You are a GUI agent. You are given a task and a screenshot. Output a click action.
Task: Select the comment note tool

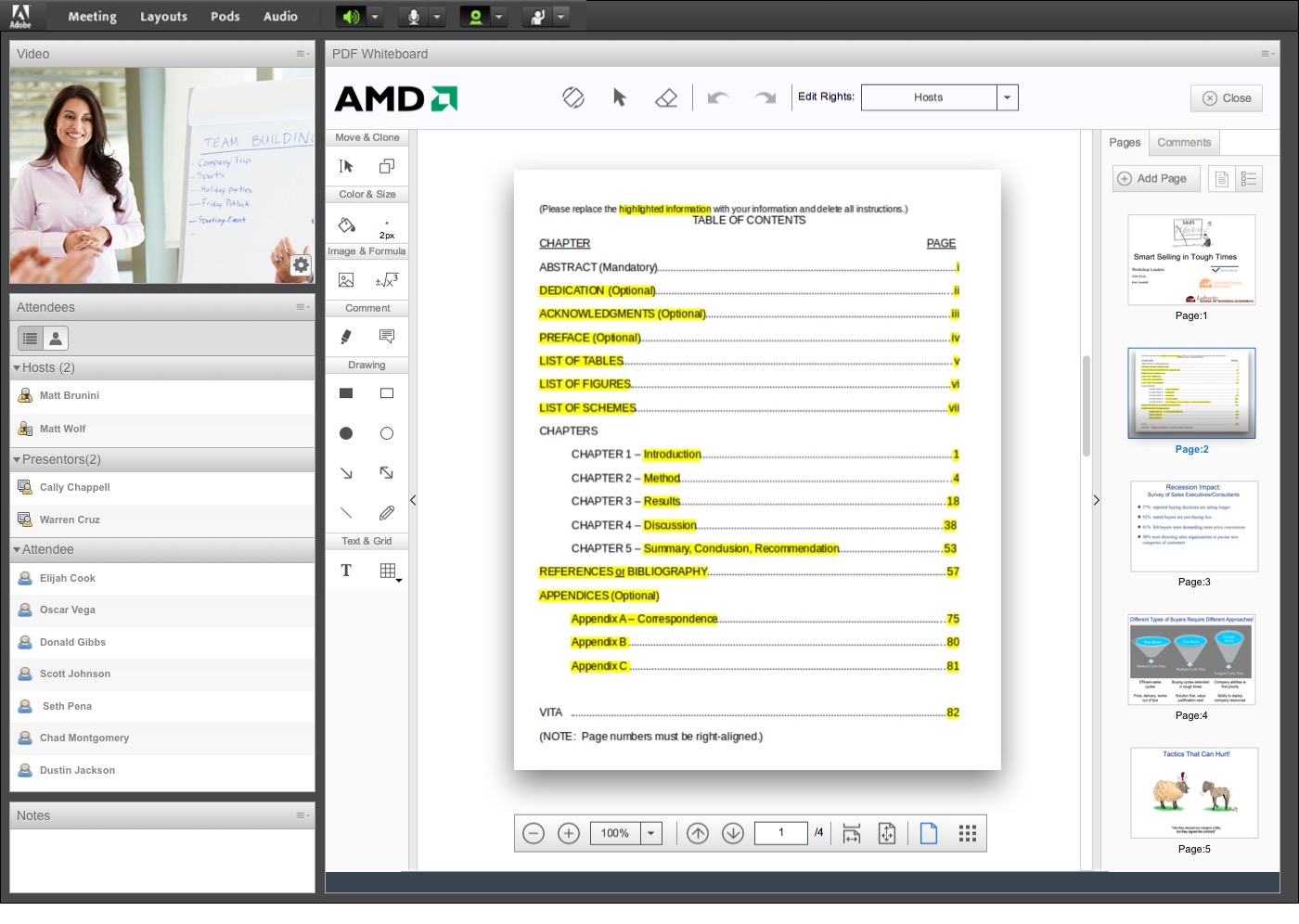click(387, 336)
